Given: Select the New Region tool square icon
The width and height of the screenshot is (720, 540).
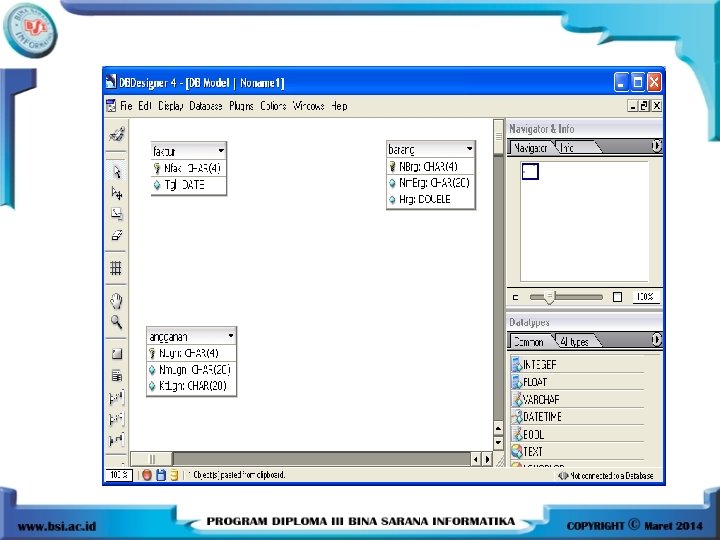Looking at the screenshot, I should (117, 354).
